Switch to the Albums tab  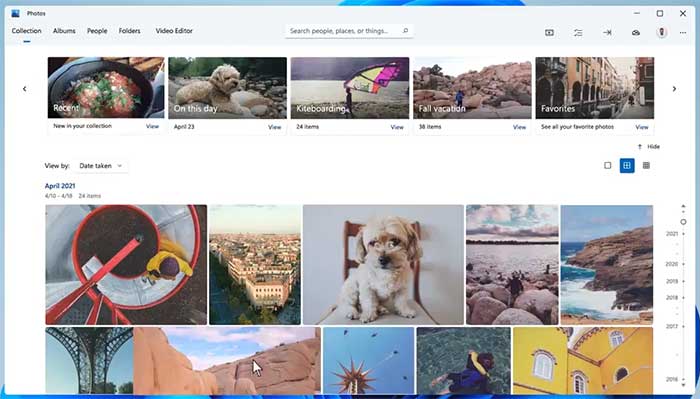(64, 31)
